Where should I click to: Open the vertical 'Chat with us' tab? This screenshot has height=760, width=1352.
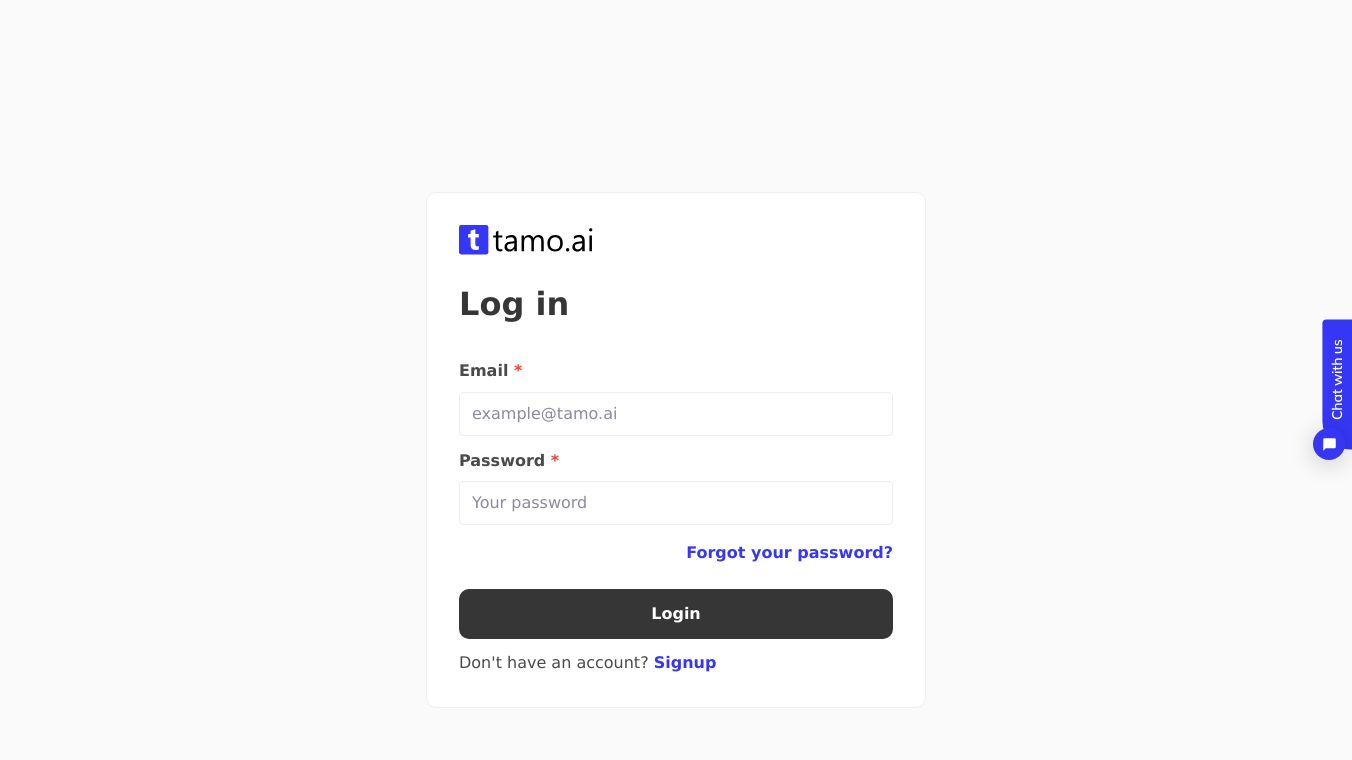click(1337, 378)
